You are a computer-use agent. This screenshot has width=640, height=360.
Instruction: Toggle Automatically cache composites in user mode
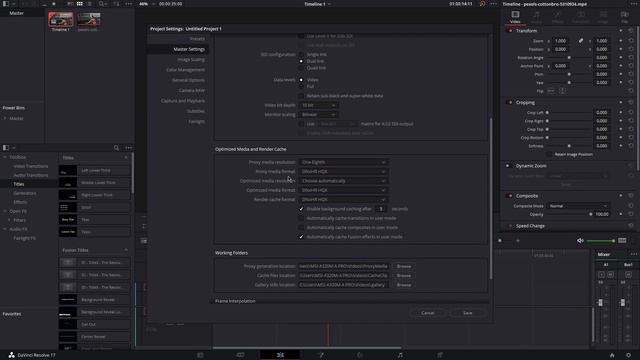(x=301, y=228)
